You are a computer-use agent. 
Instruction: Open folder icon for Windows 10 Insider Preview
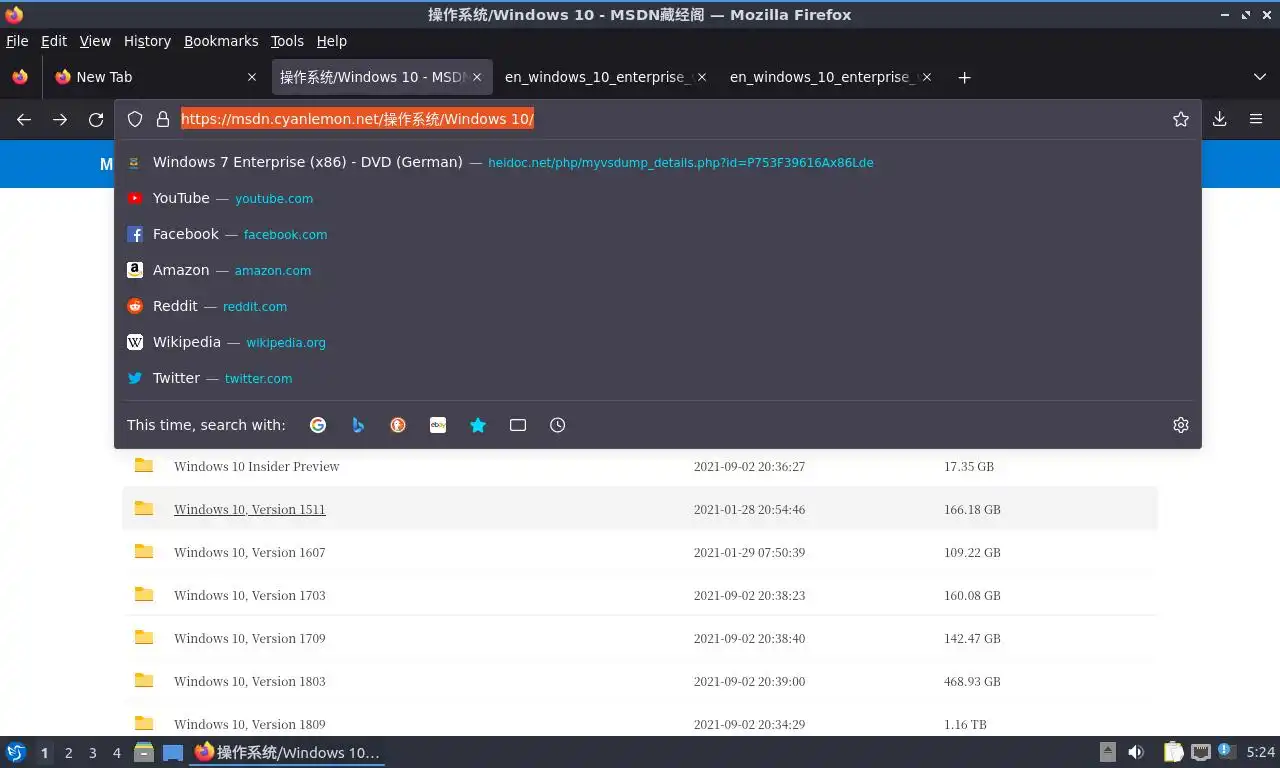[144, 465]
